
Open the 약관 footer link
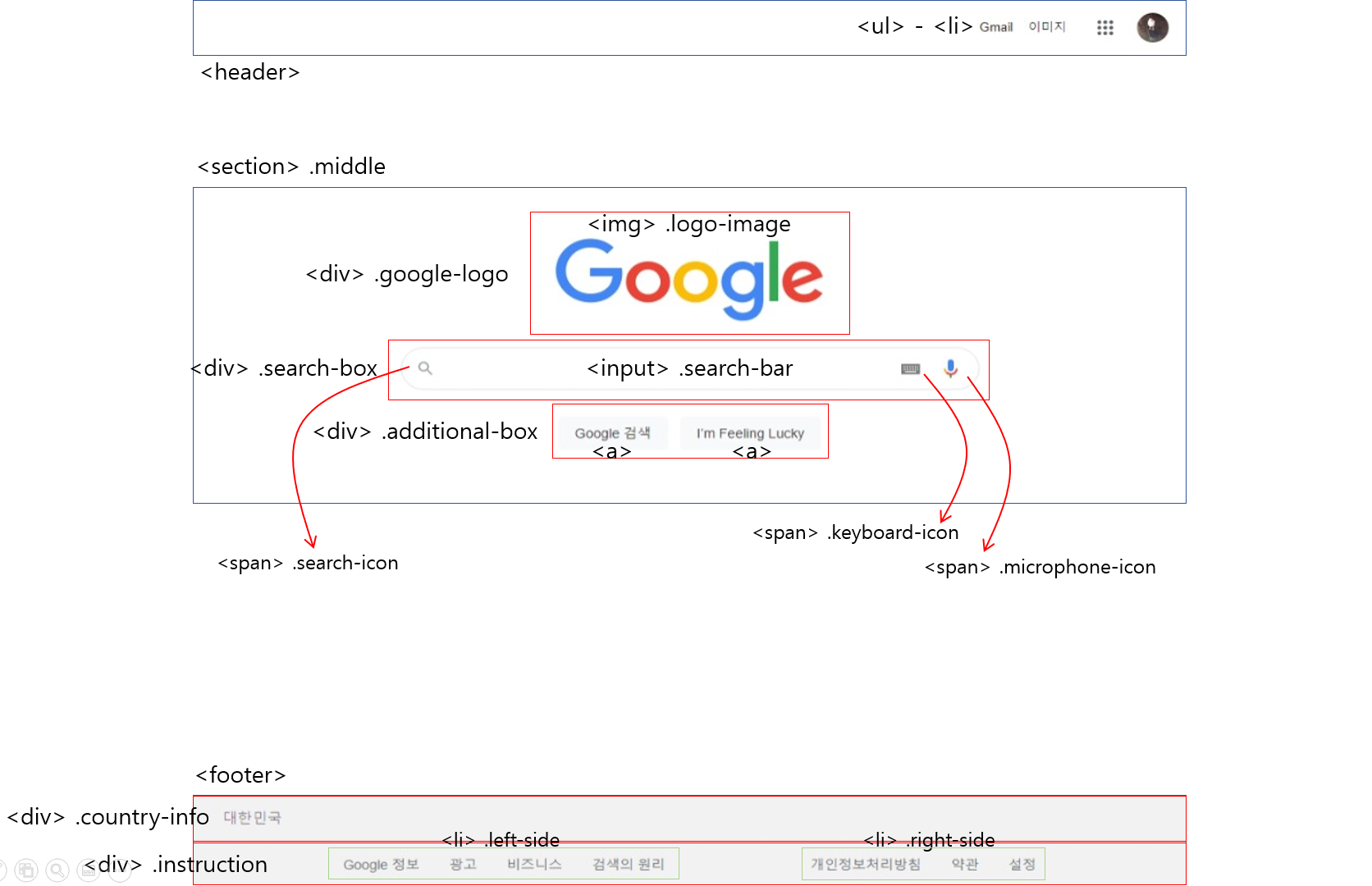pyautogui.click(x=965, y=864)
